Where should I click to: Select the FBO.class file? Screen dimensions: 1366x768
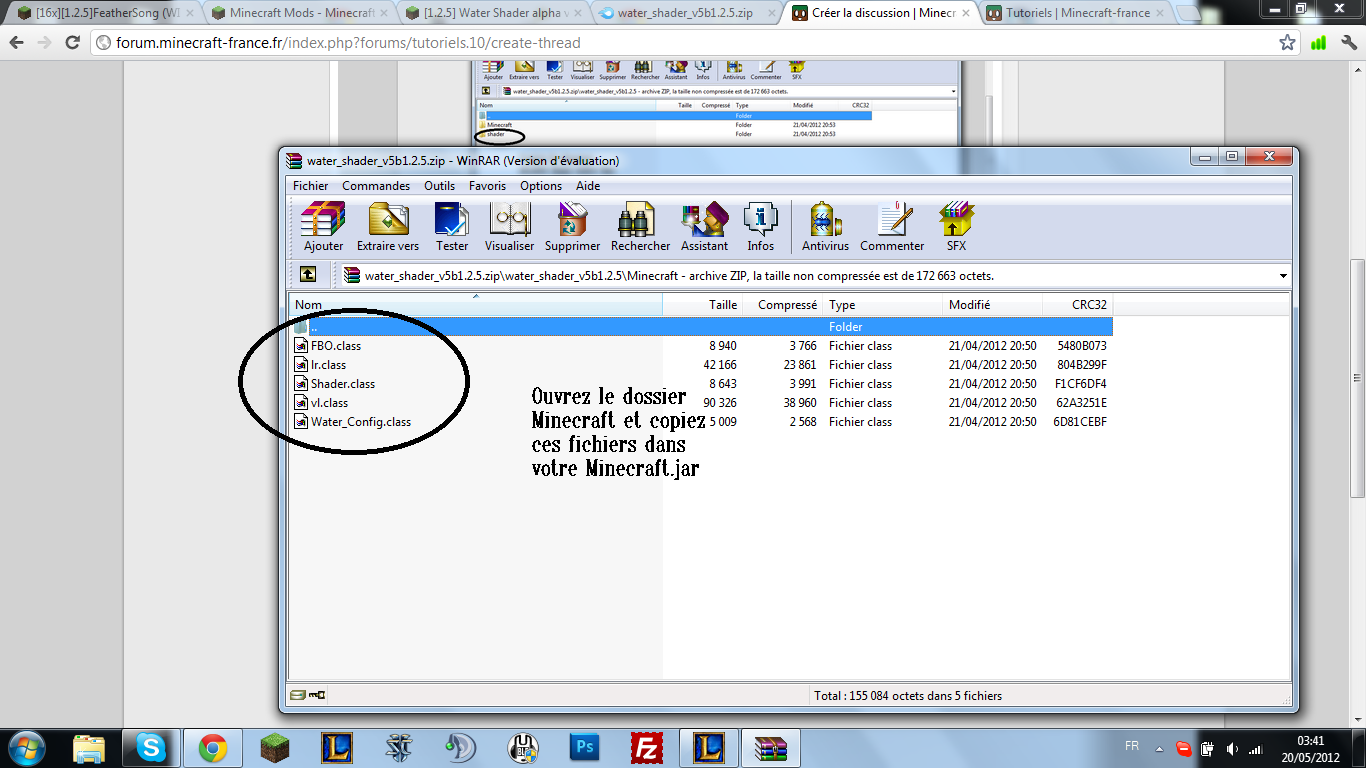click(x=336, y=346)
